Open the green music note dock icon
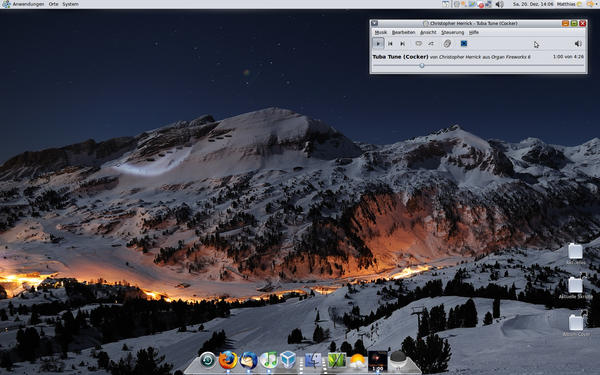The height and width of the screenshot is (375, 600). coord(269,360)
